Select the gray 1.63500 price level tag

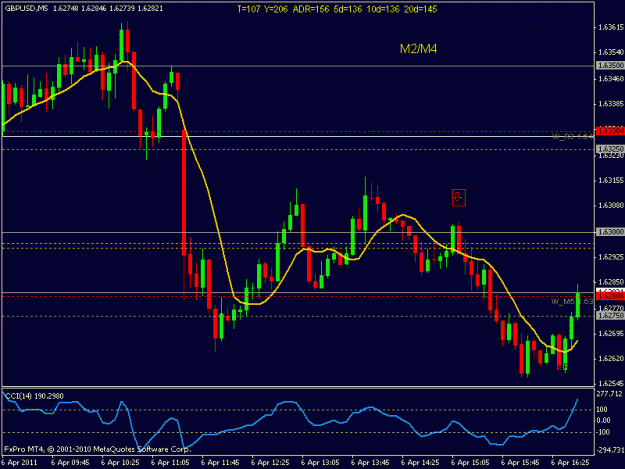click(610, 65)
